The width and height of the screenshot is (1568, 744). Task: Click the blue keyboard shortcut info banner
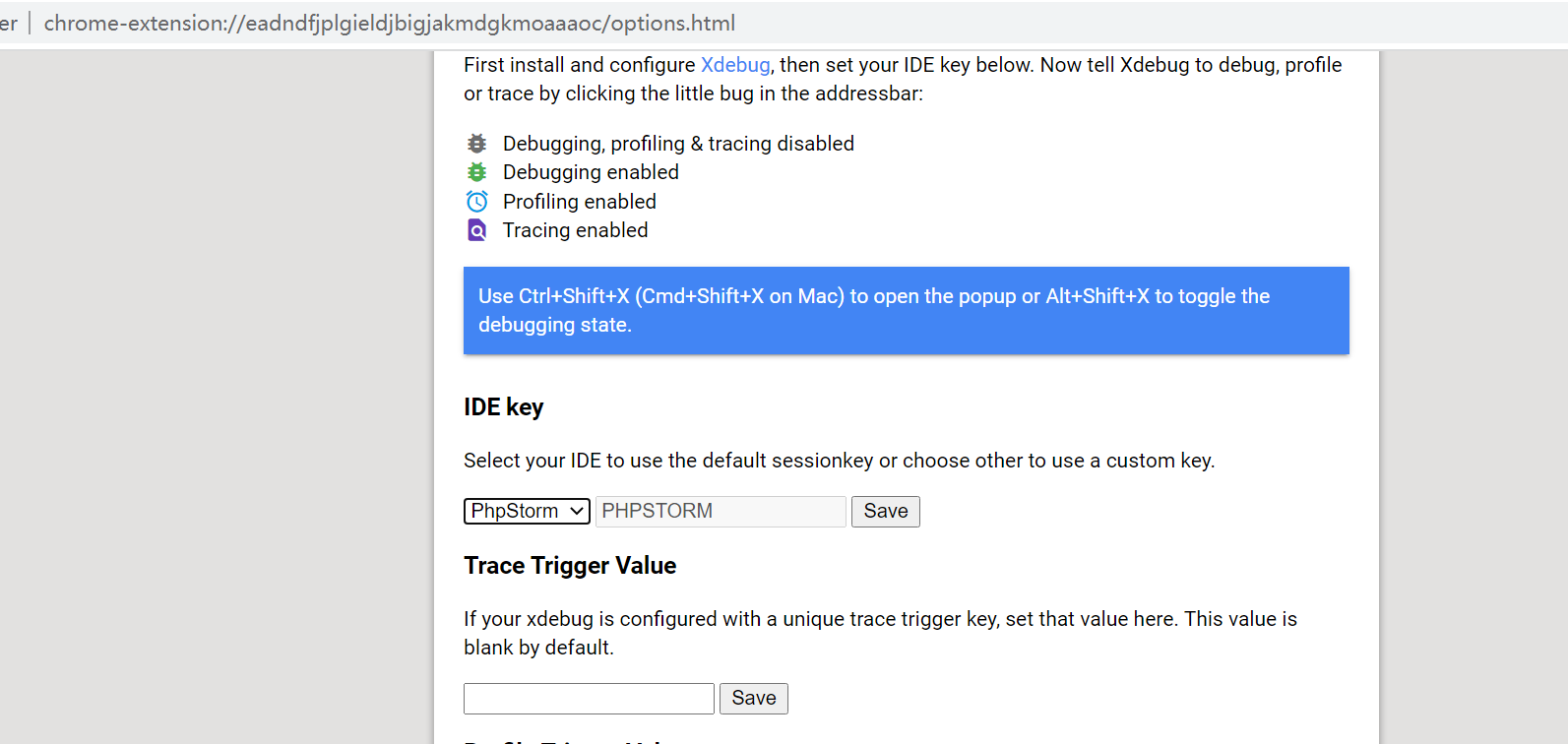pos(906,310)
